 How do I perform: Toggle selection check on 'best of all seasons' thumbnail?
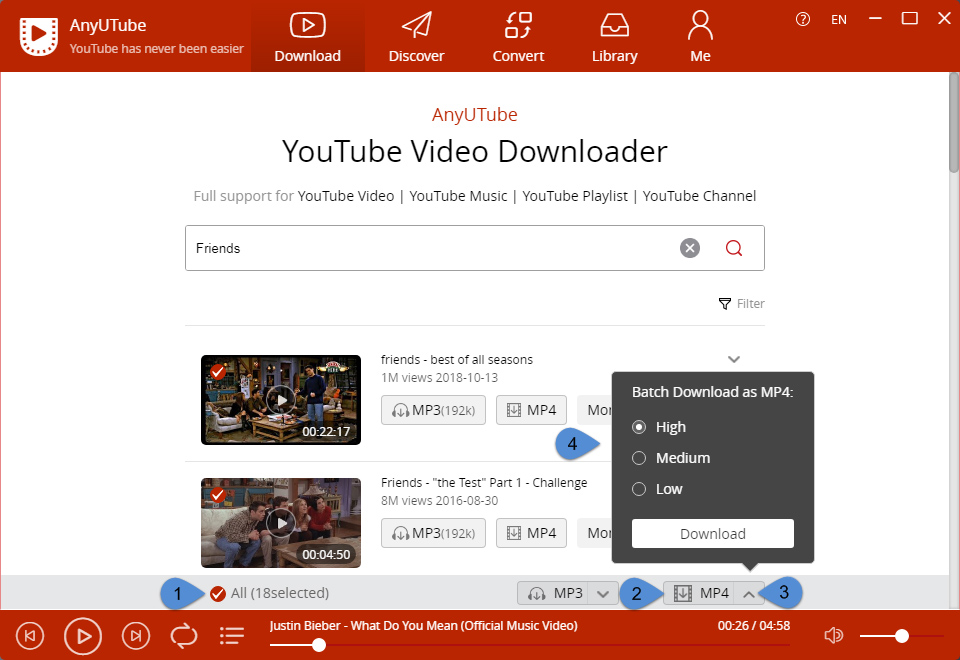click(x=217, y=372)
